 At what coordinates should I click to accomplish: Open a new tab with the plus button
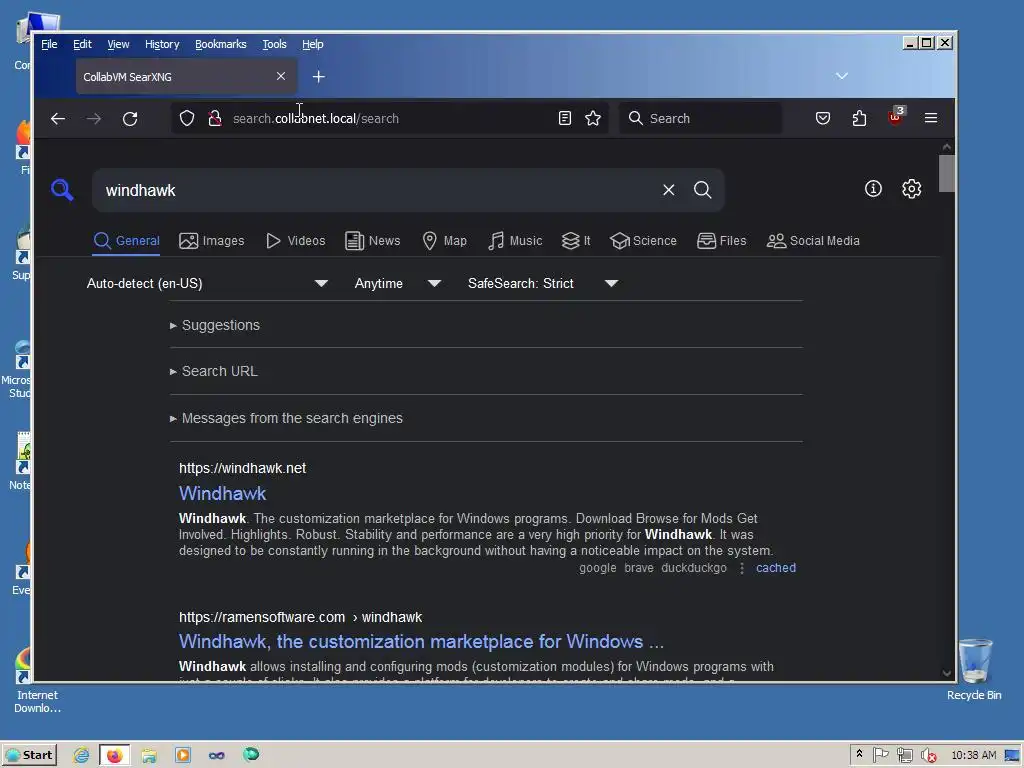[x=319, y=77]
